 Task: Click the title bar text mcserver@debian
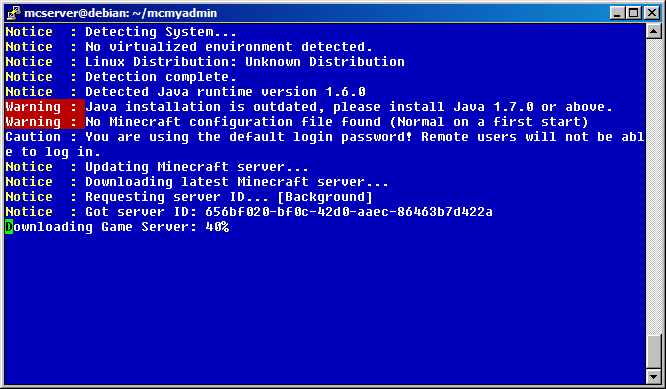121,13
